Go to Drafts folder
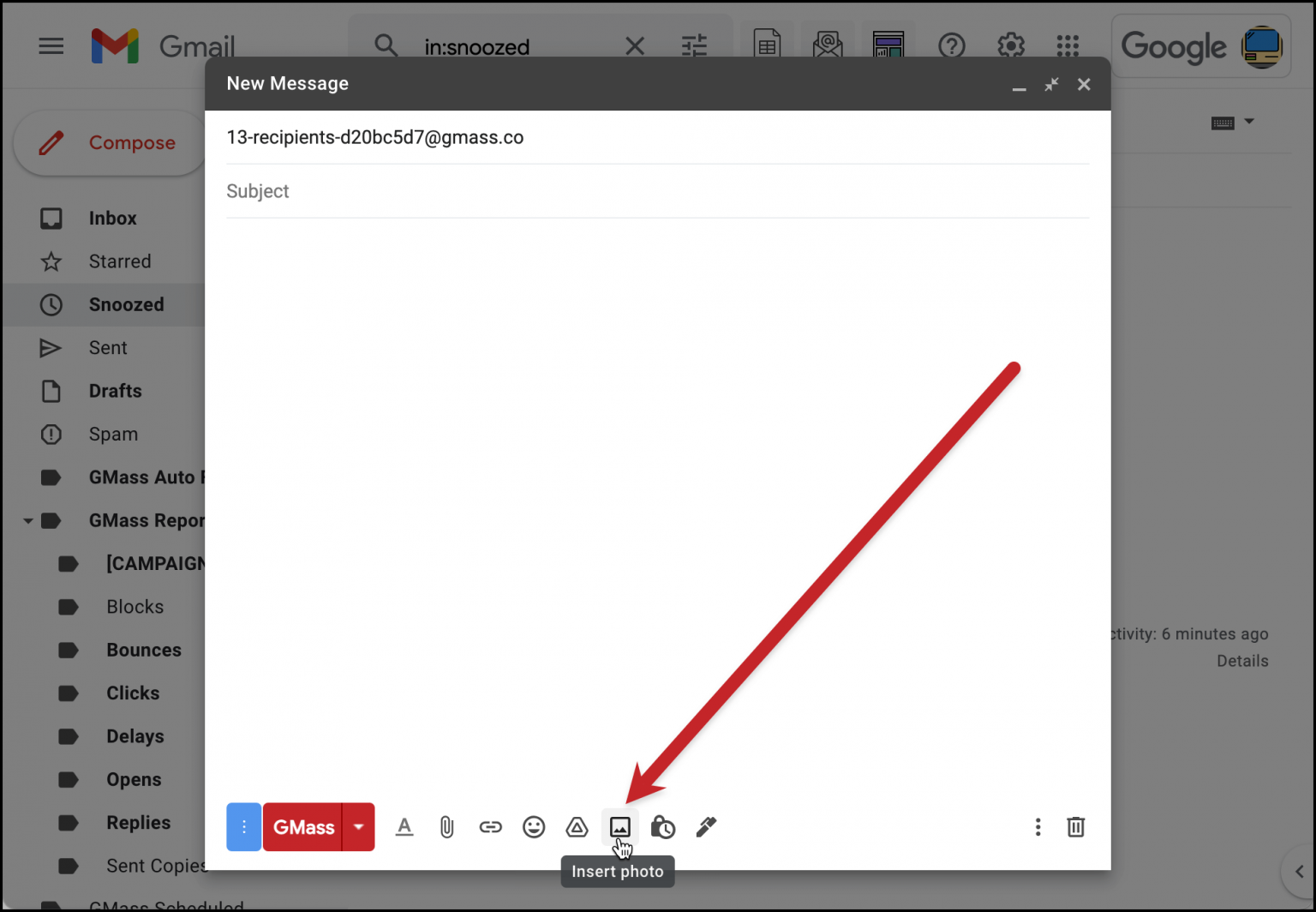1316x912 pixels. pos(115,391)
